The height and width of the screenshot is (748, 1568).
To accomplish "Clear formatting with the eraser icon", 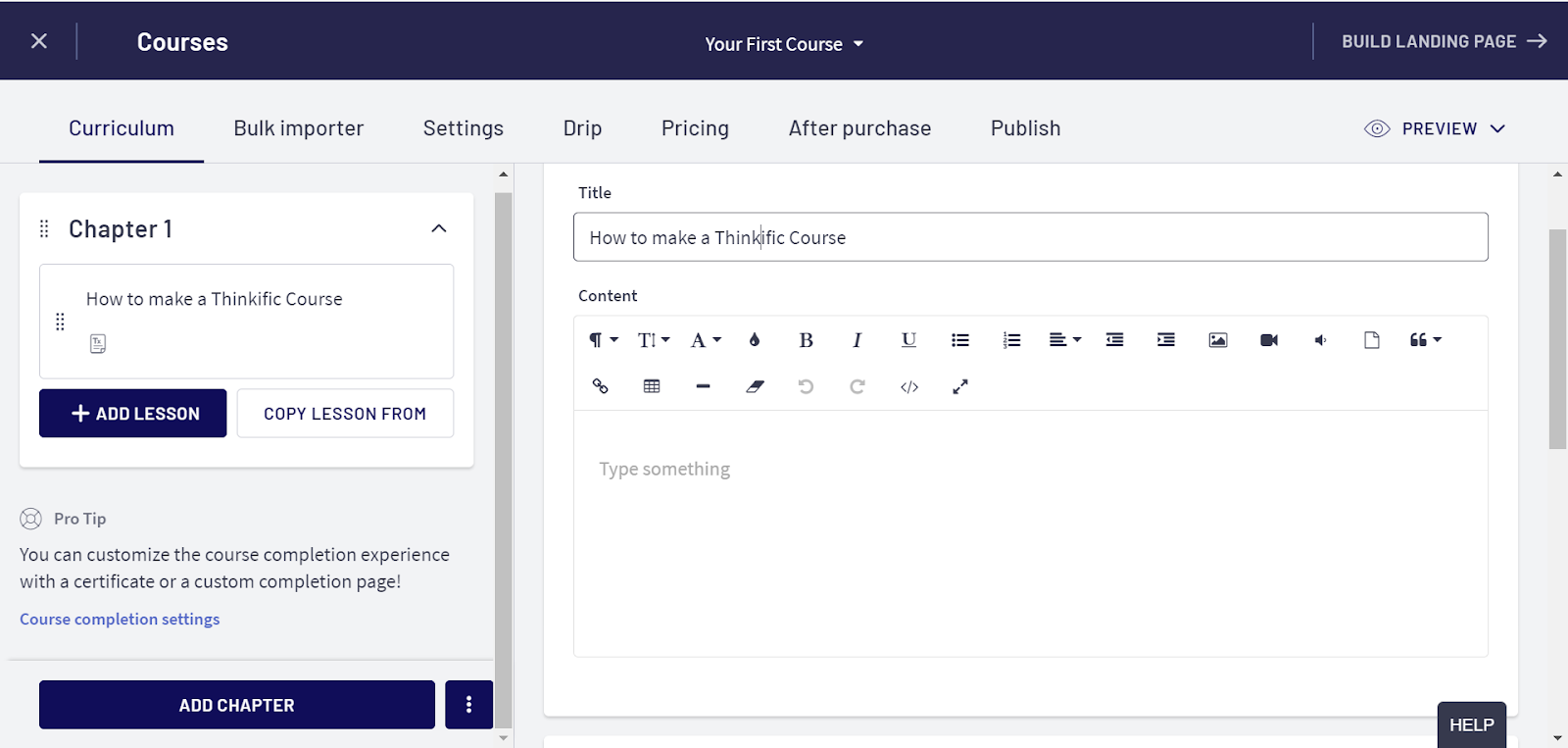I will pos(755,386).
